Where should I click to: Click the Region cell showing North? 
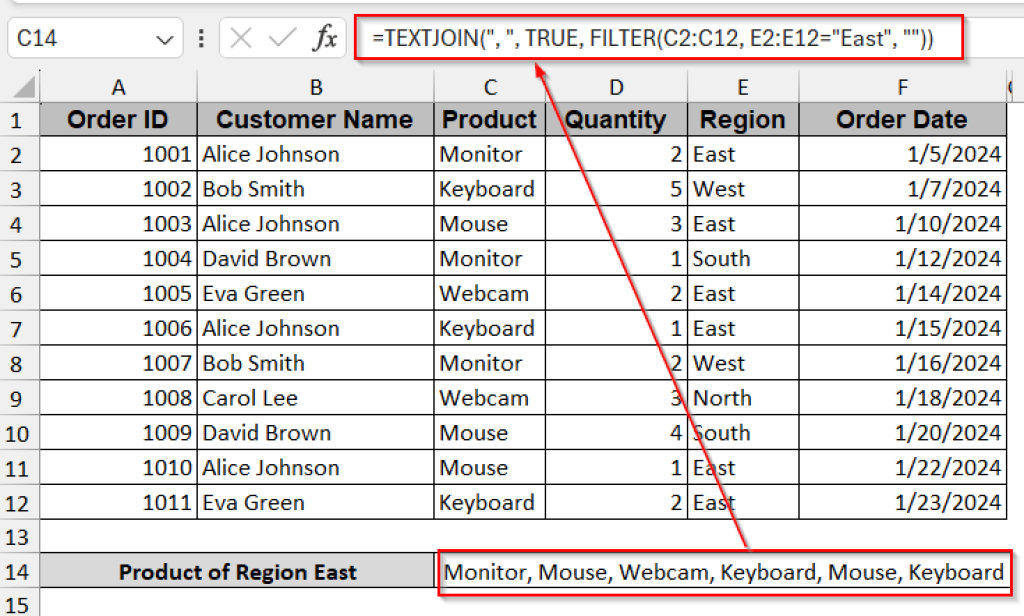[x=742, y=398]
